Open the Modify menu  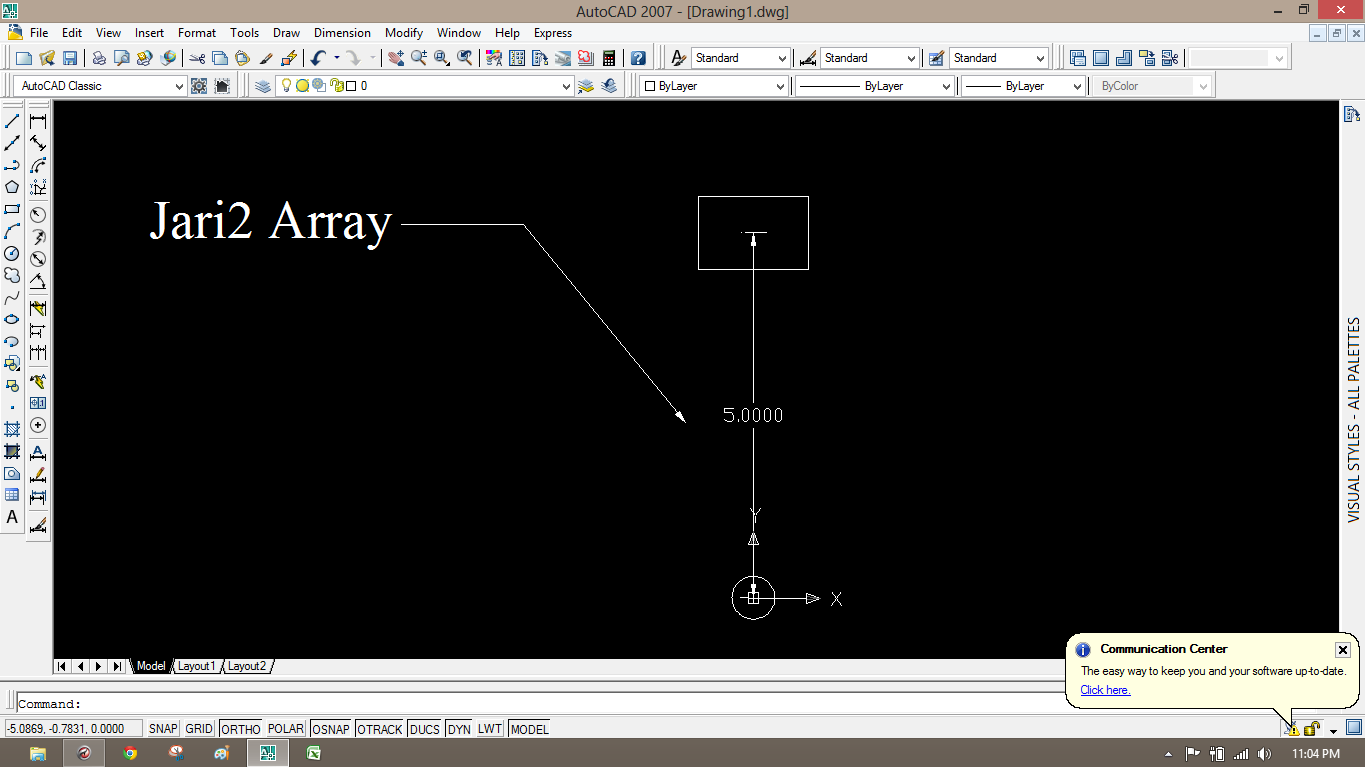tap(404, 33)
